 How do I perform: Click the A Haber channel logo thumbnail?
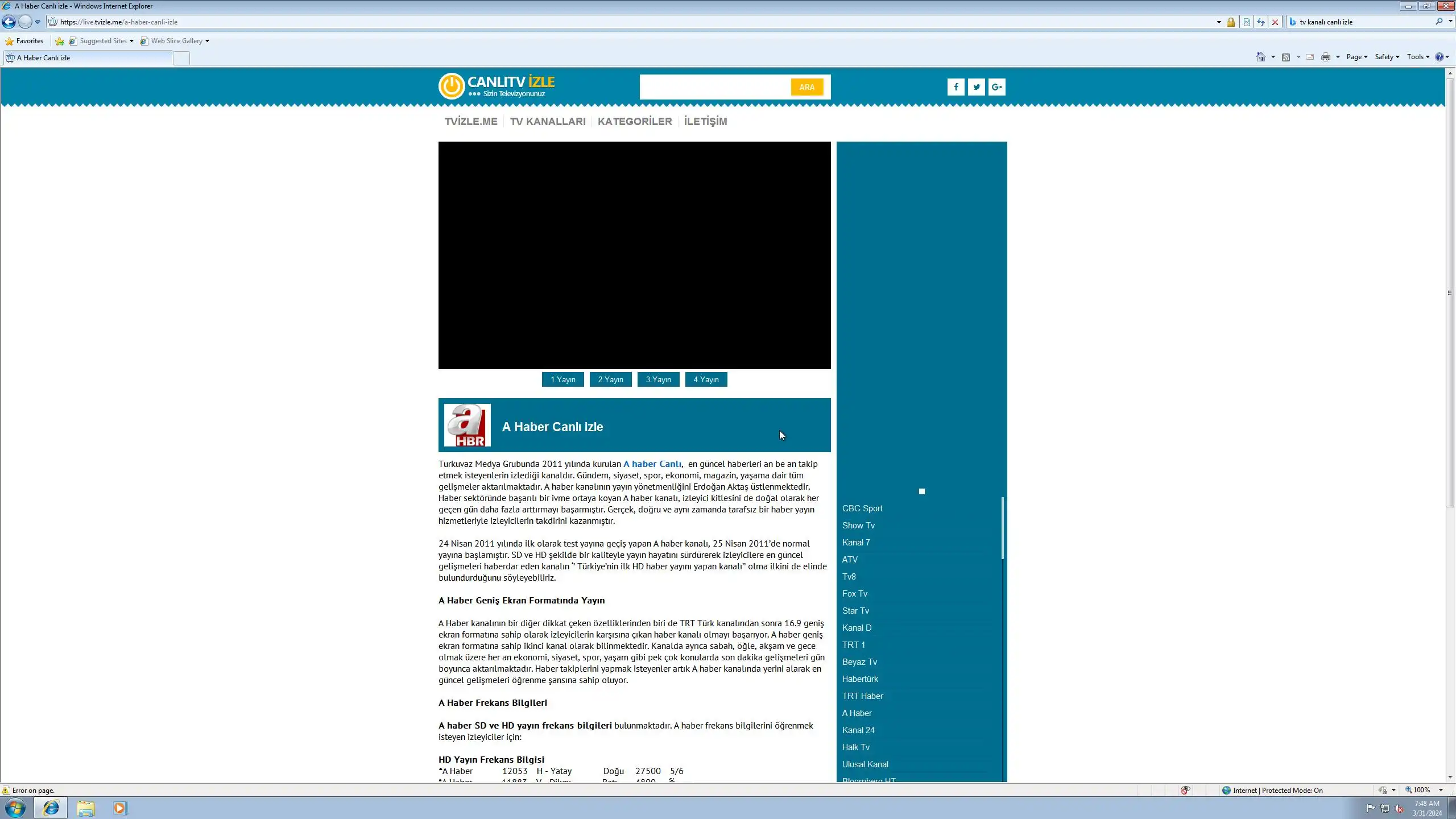[467, 425]
